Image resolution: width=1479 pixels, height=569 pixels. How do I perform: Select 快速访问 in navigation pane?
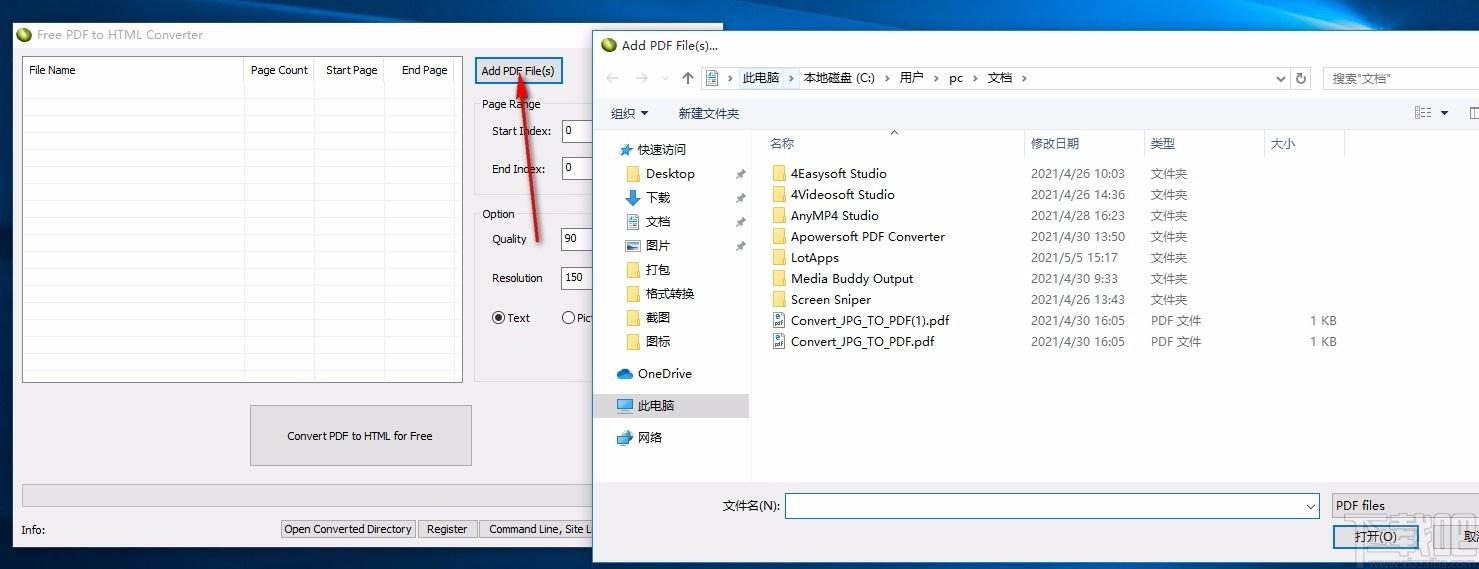coord(661,149)
